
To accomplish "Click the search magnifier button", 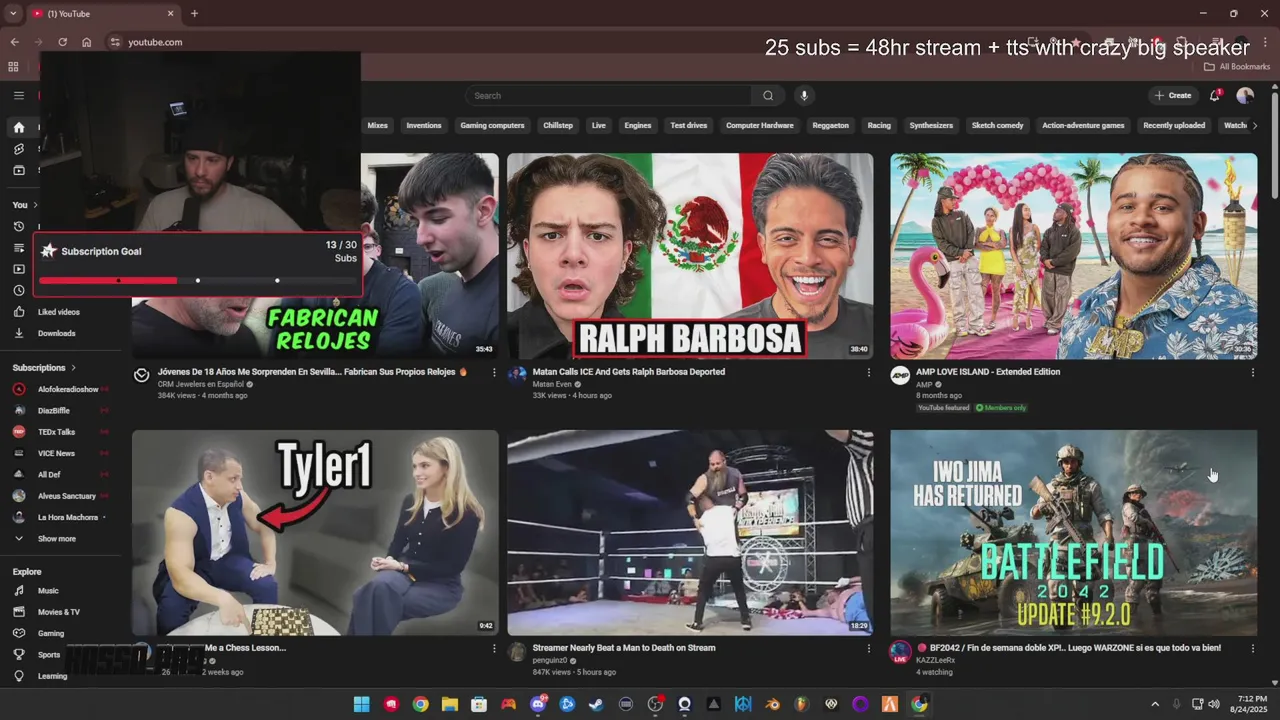I will coord(768,96).
